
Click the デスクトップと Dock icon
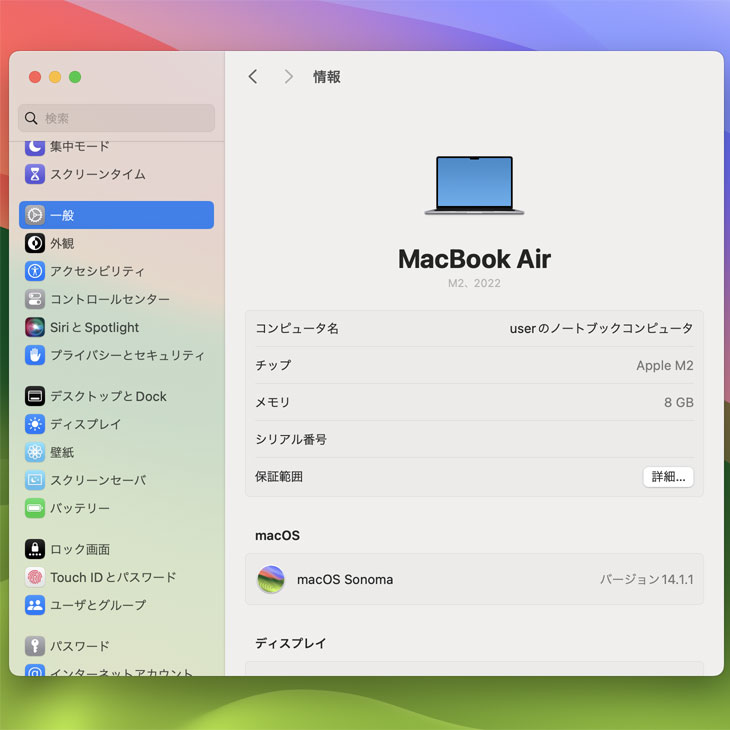[x=35, y=396]
